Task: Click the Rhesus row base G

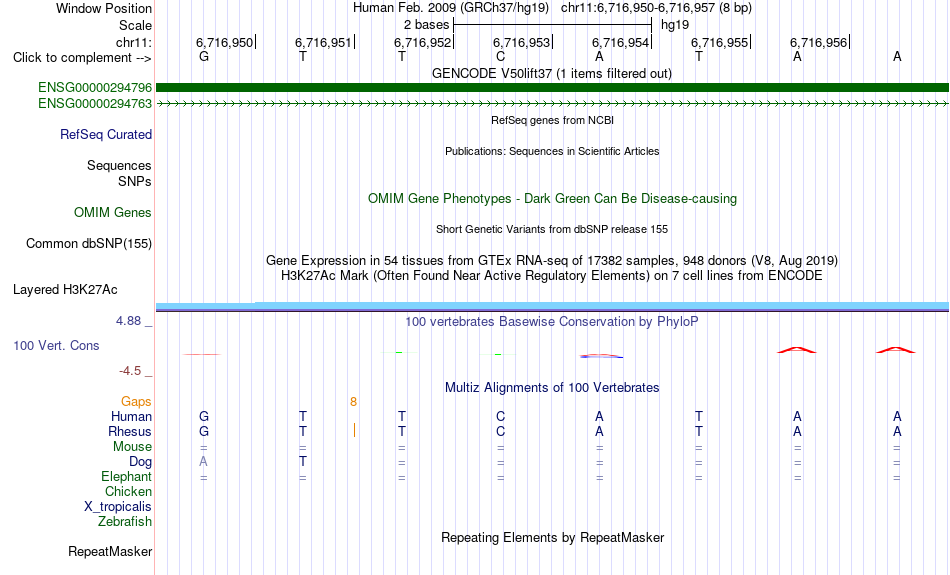Action: (204, 431)
